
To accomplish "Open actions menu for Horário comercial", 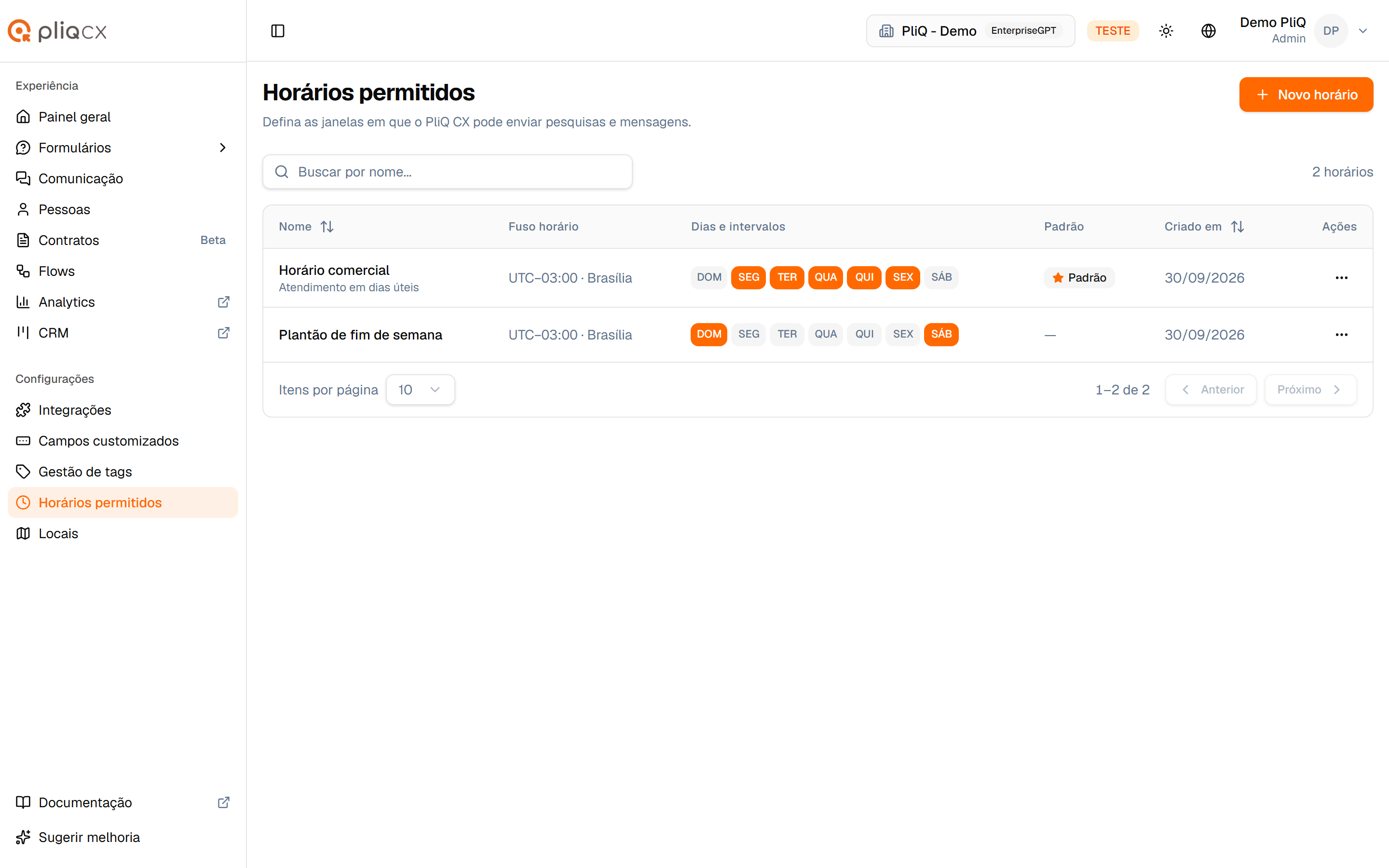I will point(1341,278).
